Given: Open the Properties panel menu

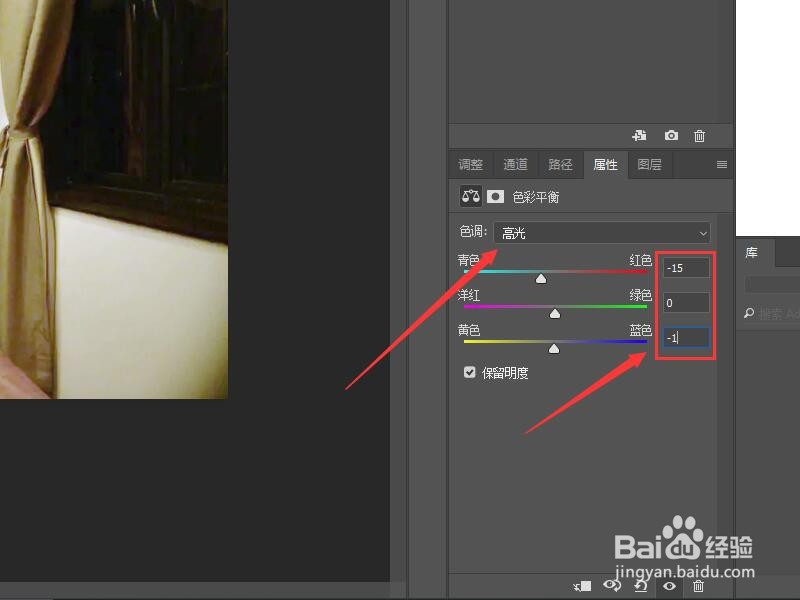Looking at the screenshot, I should (x=720, y=164).
